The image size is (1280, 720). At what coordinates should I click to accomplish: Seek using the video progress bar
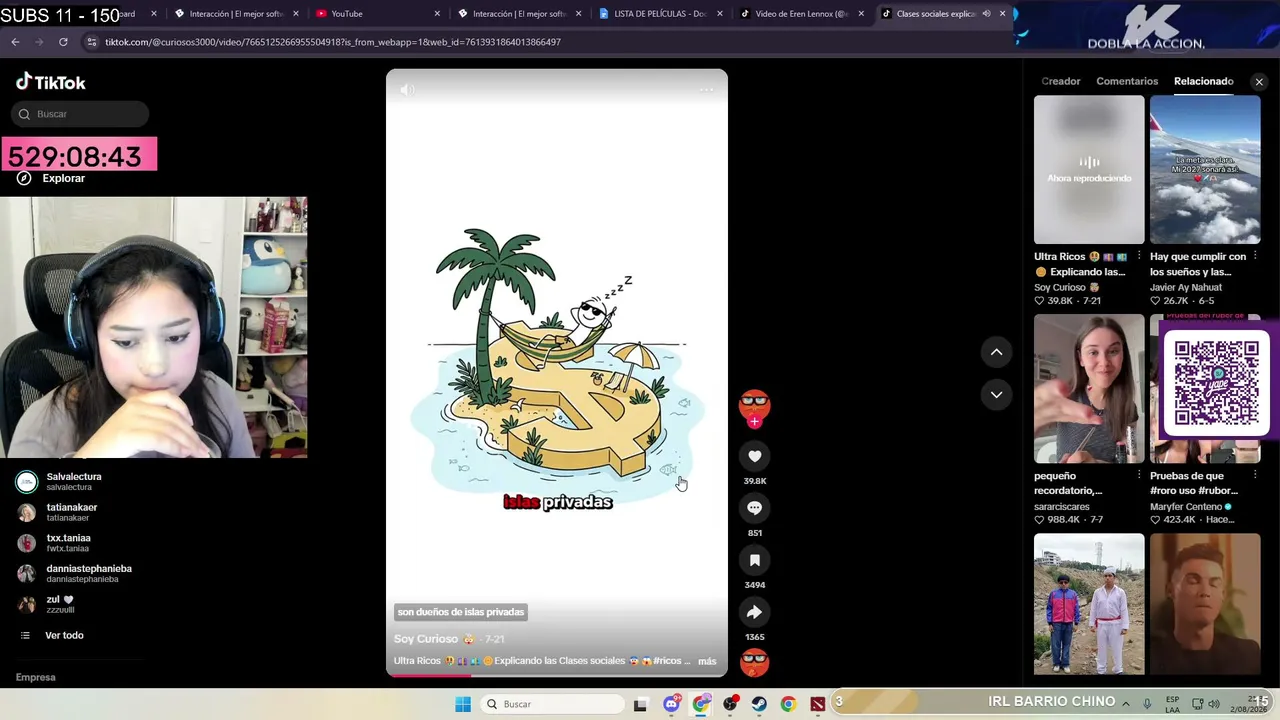point(557,674)
